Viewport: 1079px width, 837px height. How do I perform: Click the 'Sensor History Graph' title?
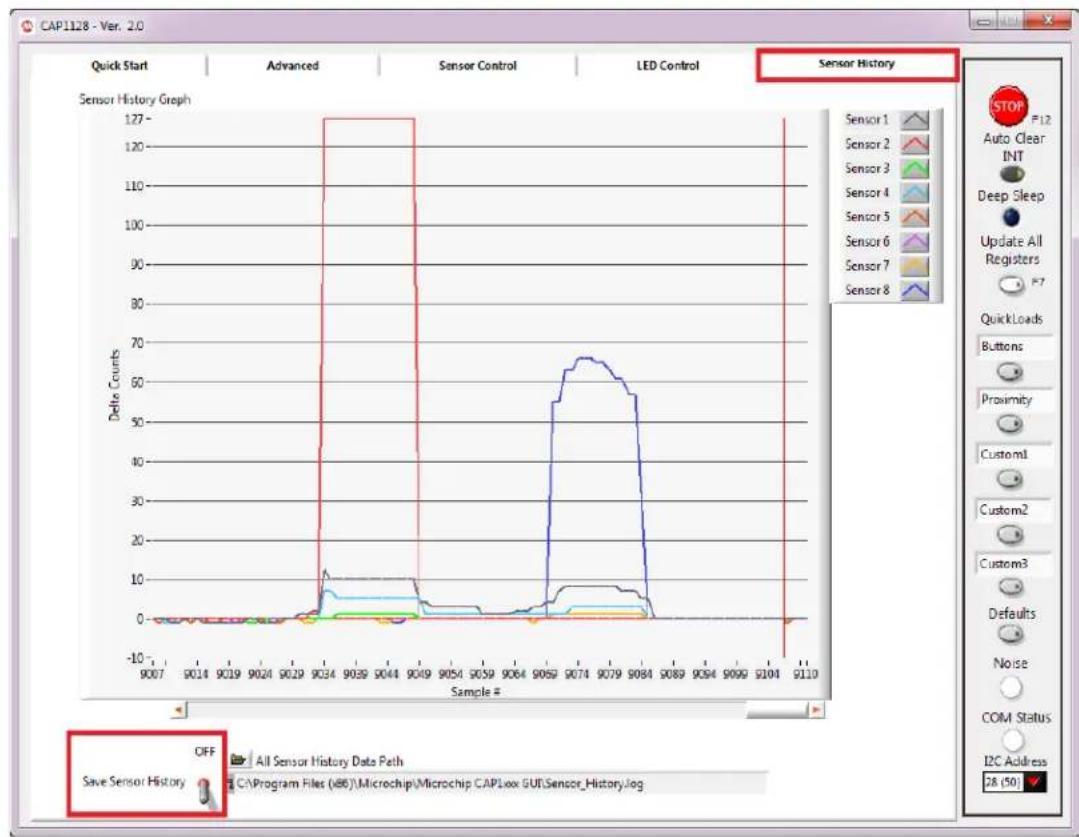click(x=135, y=99)
